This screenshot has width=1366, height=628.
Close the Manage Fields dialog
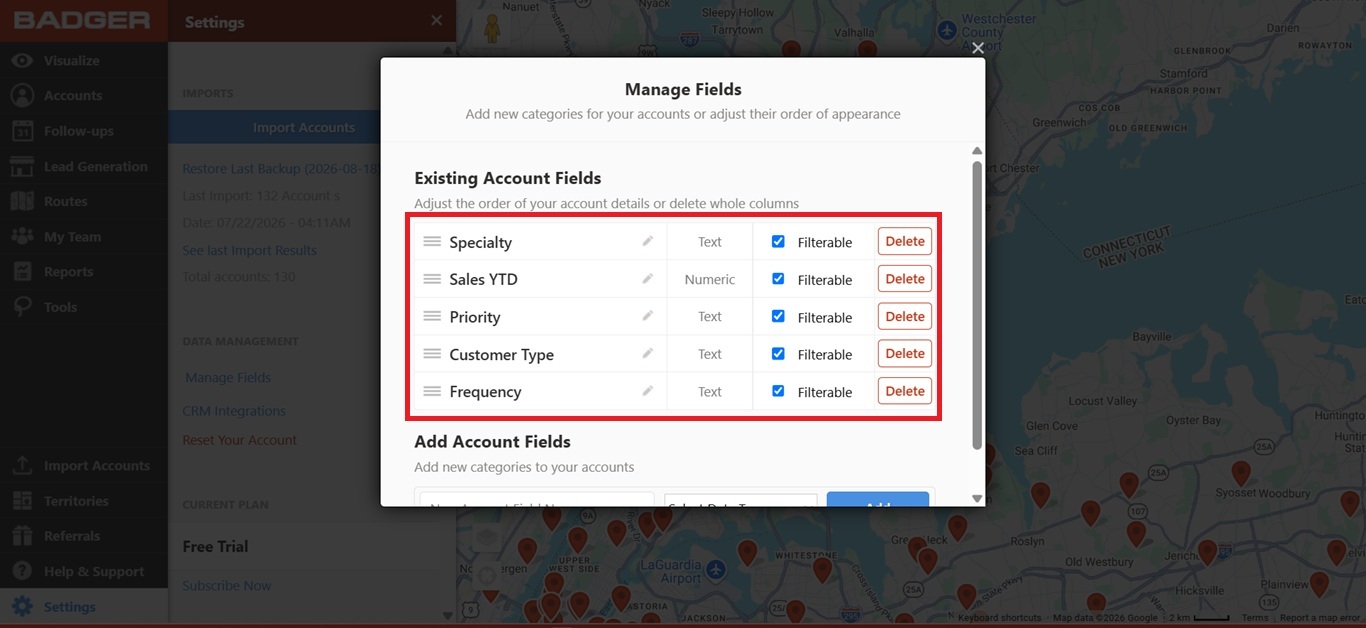978,47
